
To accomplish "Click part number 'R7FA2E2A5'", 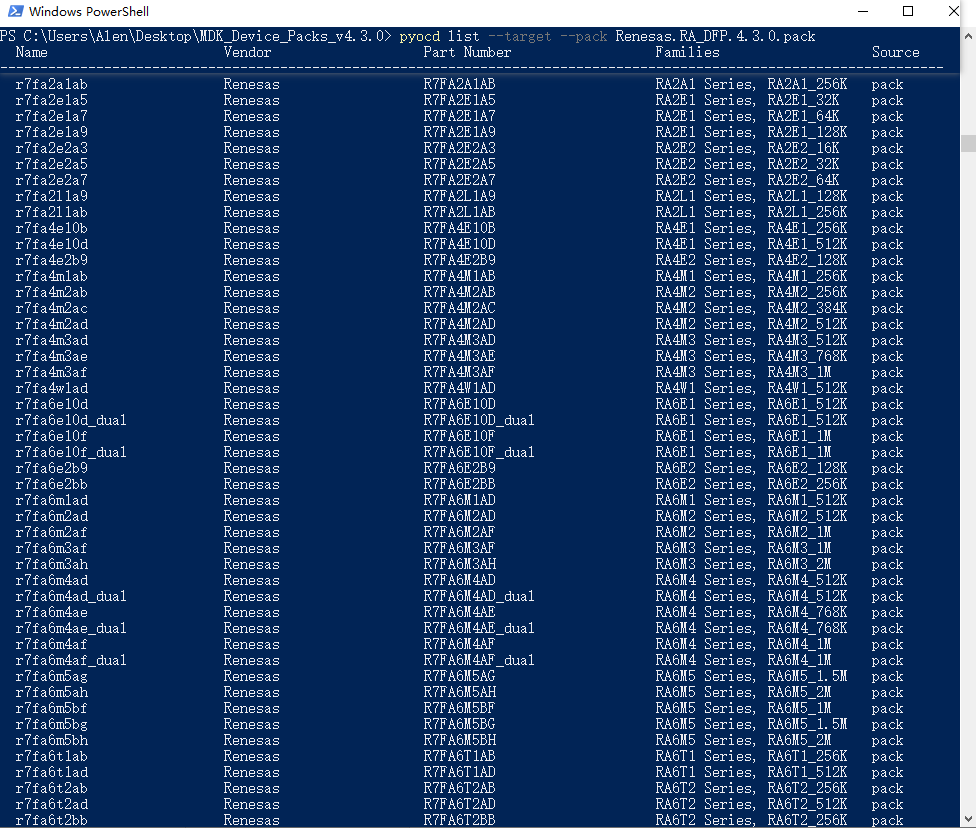I will [x=459, y=164].
